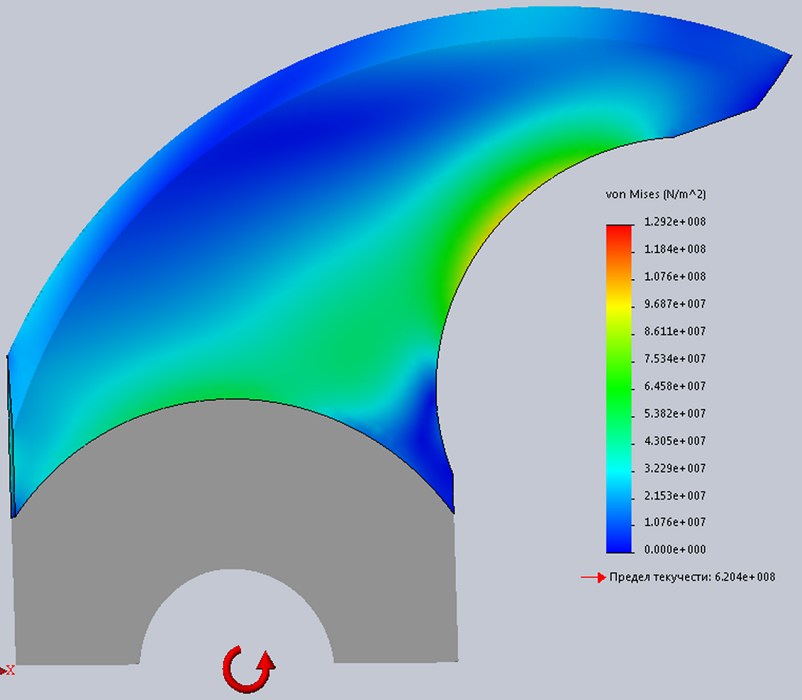
Task: Click the legend value 9.687e+007
Action: click(x=675, y=304)
